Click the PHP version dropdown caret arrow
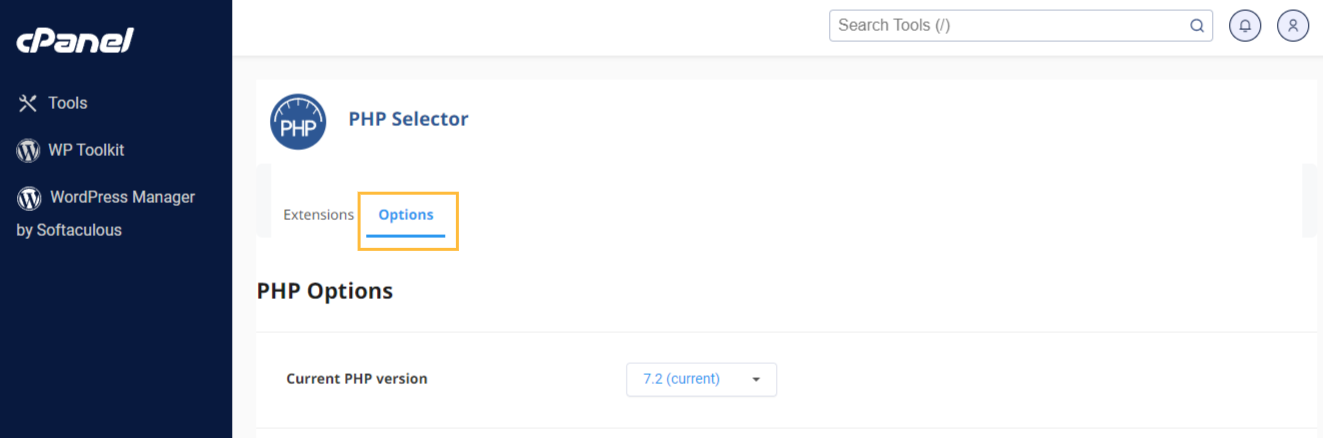Screen dimensions: 1323x438 tap(756, 380)
